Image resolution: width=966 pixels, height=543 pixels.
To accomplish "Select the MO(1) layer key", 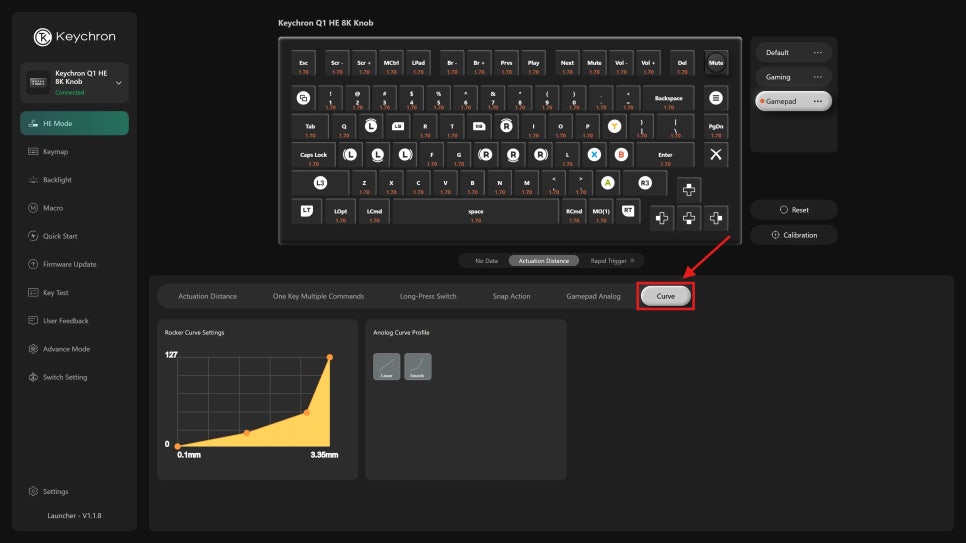I will pos(601,211).
